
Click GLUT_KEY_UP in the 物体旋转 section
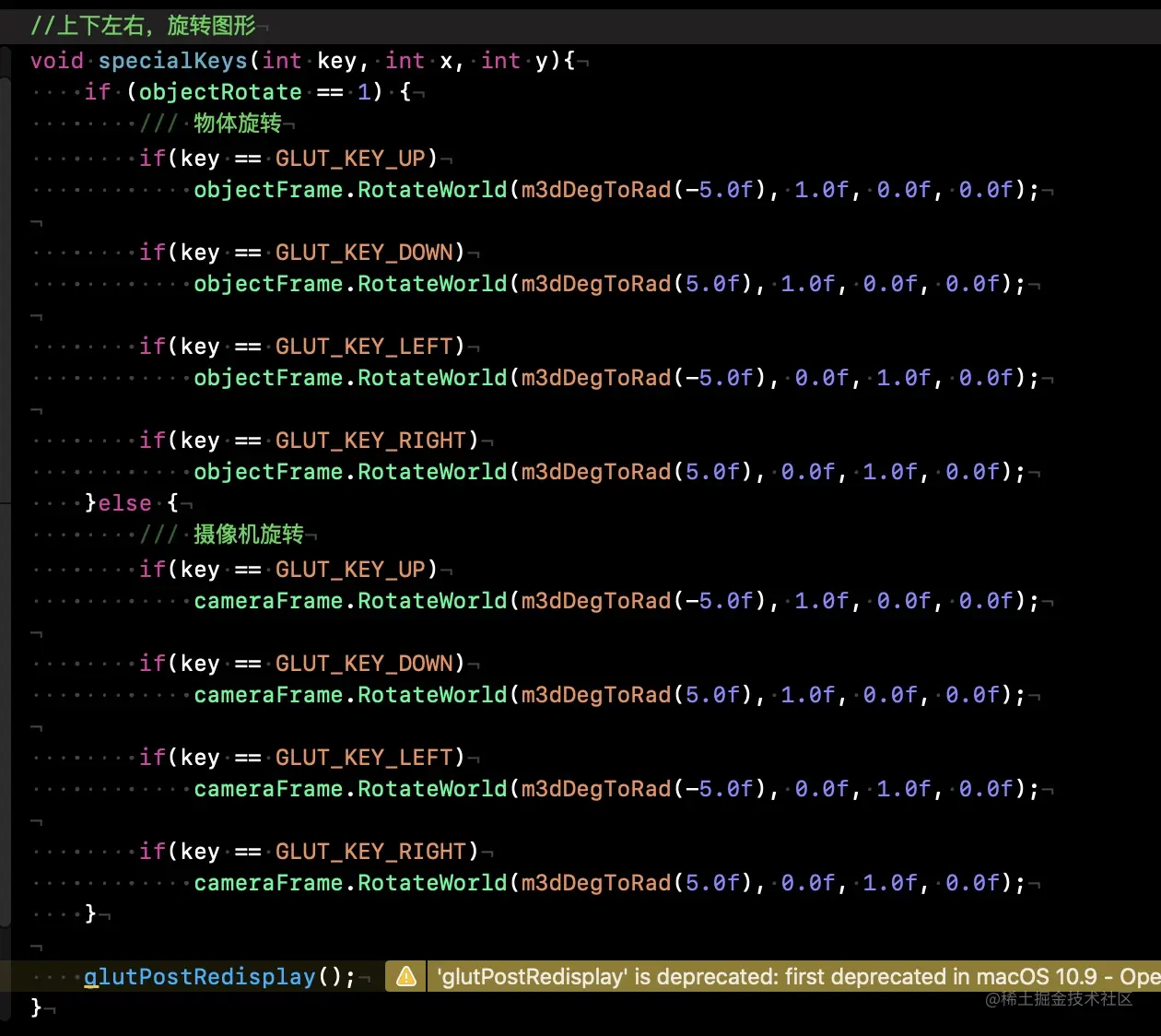350,159
